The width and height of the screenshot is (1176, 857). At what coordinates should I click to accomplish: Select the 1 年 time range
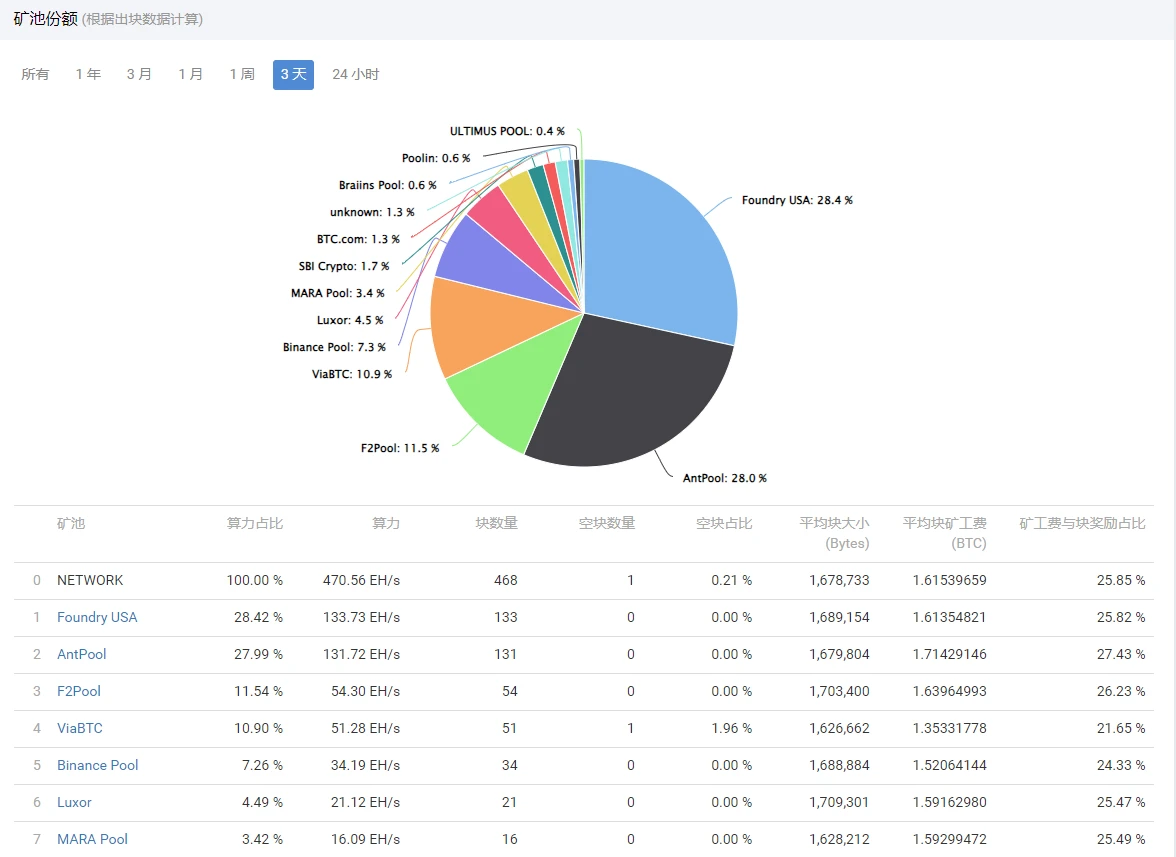tap(87, 74)
